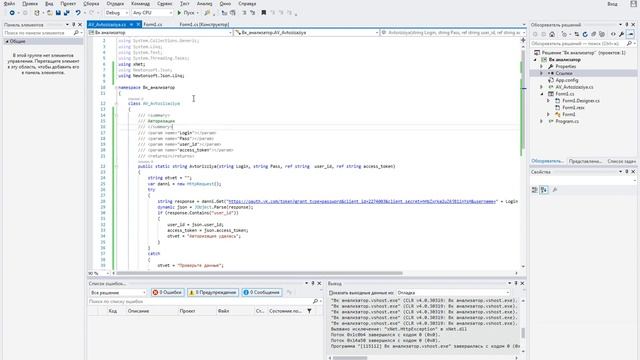Viewport: 640px width, 360px height.
Task: Click search magnifier in error list
Action: [315, 301]
